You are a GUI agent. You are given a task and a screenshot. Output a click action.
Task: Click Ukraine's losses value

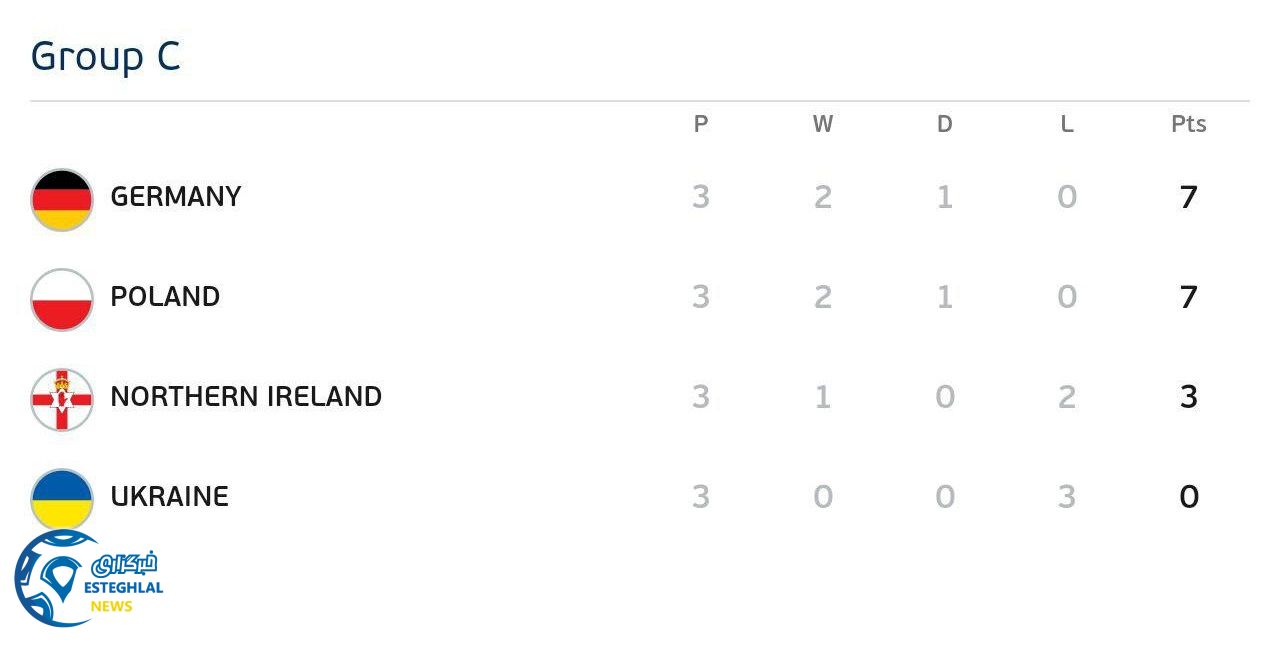click(1067, 497)
